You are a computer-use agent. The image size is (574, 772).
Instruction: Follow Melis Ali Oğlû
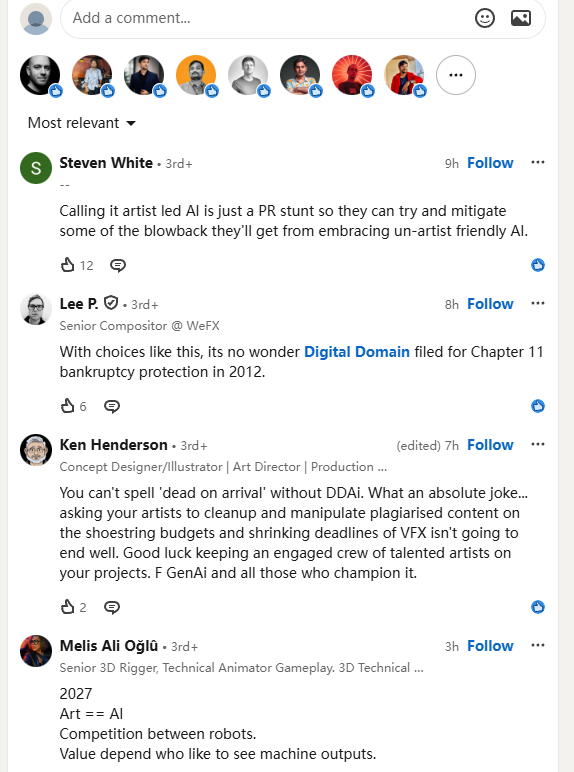point(490,646)
